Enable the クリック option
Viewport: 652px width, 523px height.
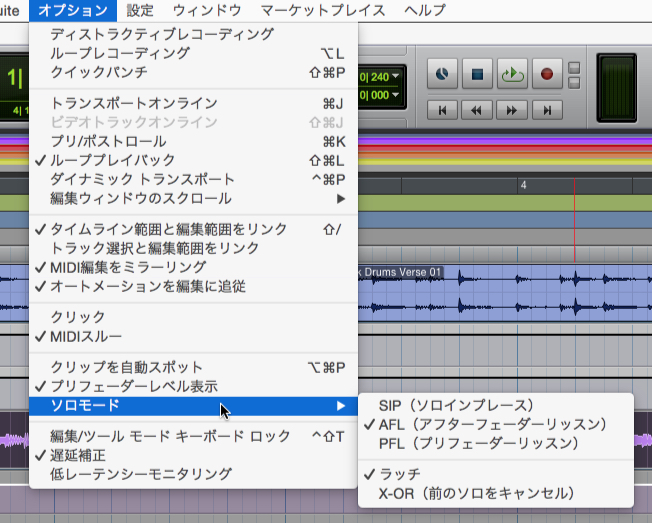click(193, 317)
